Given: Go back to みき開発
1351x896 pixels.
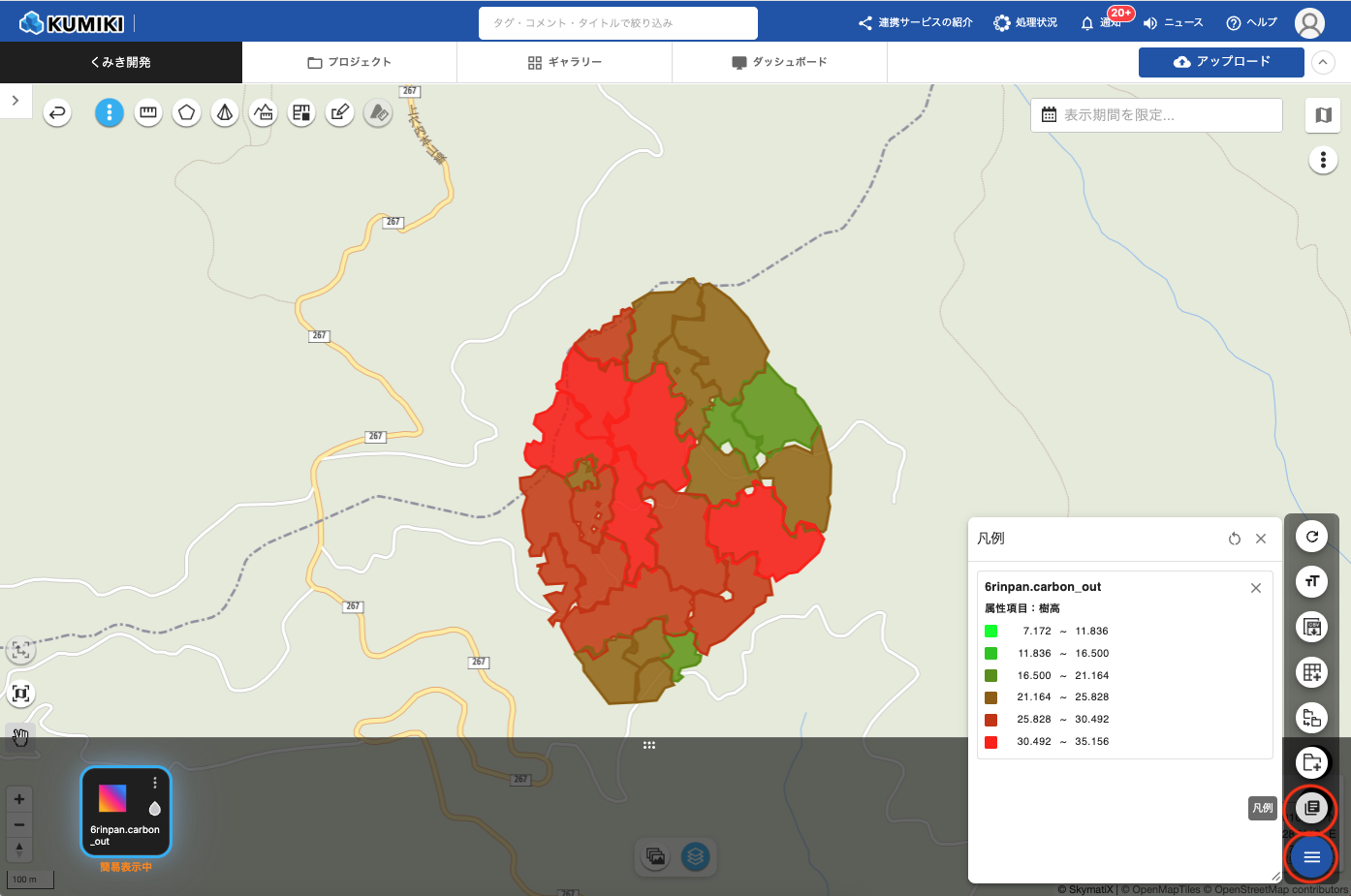Looking at the screenshot, I should tap(120, 62).
